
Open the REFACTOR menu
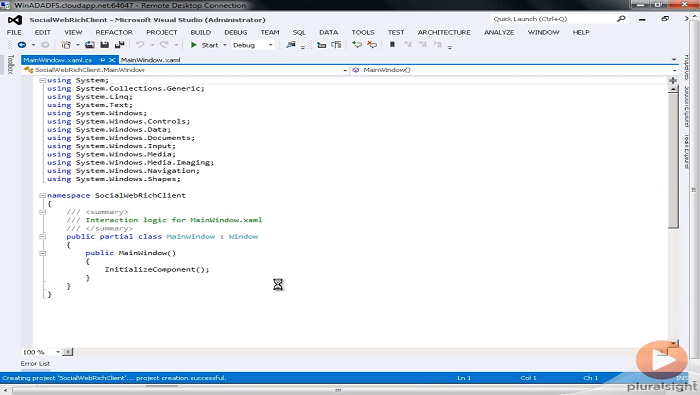(x=114, y=32)
